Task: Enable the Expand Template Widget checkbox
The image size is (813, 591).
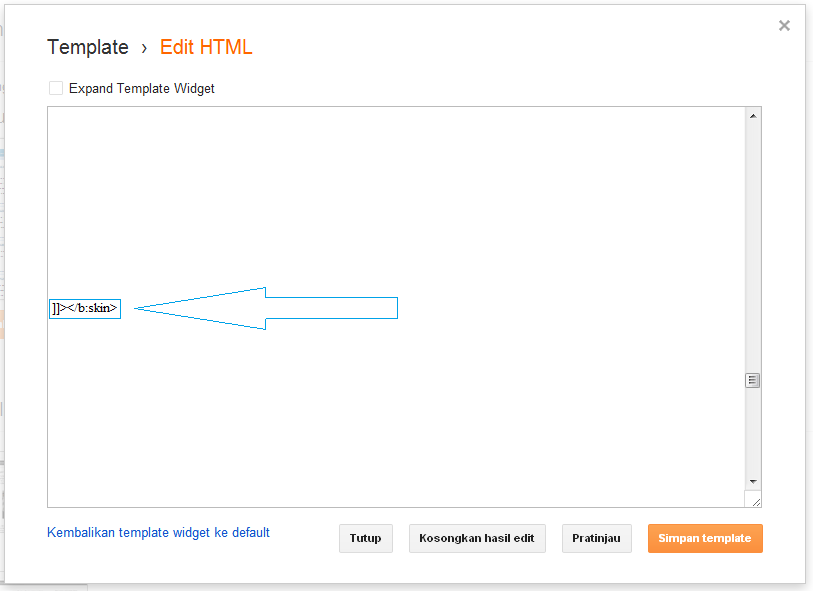Action: [x=56, y=88]
